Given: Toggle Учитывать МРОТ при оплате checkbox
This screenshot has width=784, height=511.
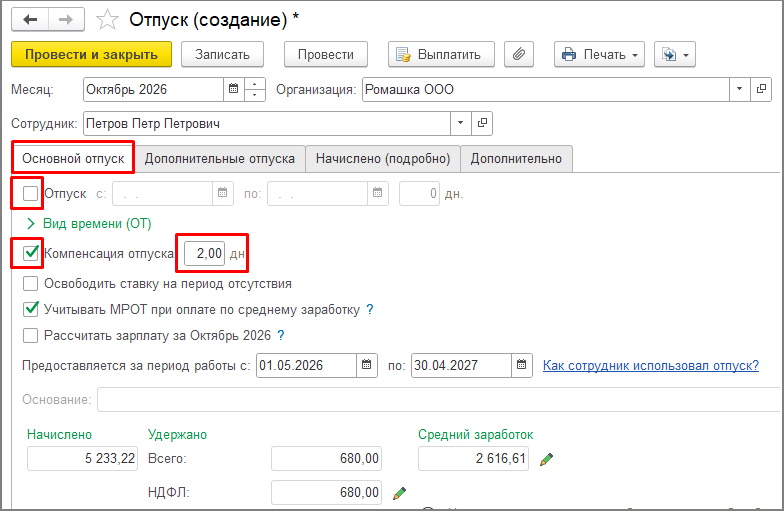Looking at the screenshot, I should point(30,310).
